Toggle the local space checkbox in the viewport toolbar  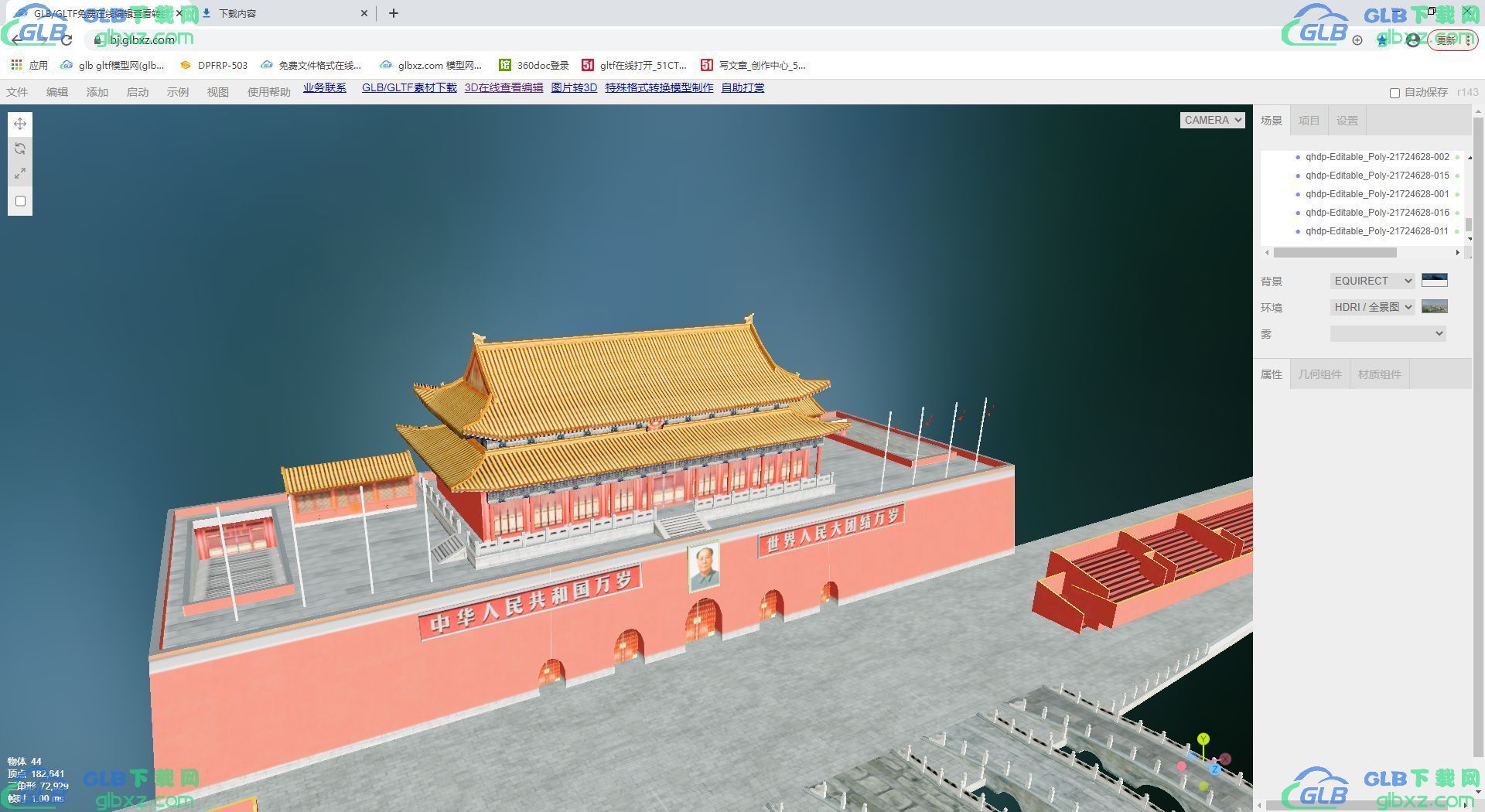tap(21, 201)
